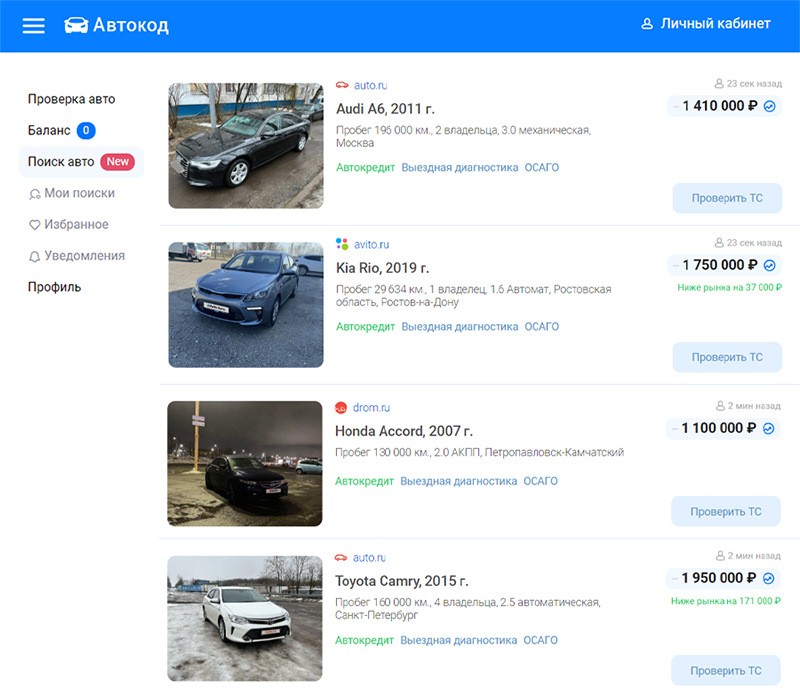
Task: Open Проверка авто in sidebar
Action: point(71,99)
